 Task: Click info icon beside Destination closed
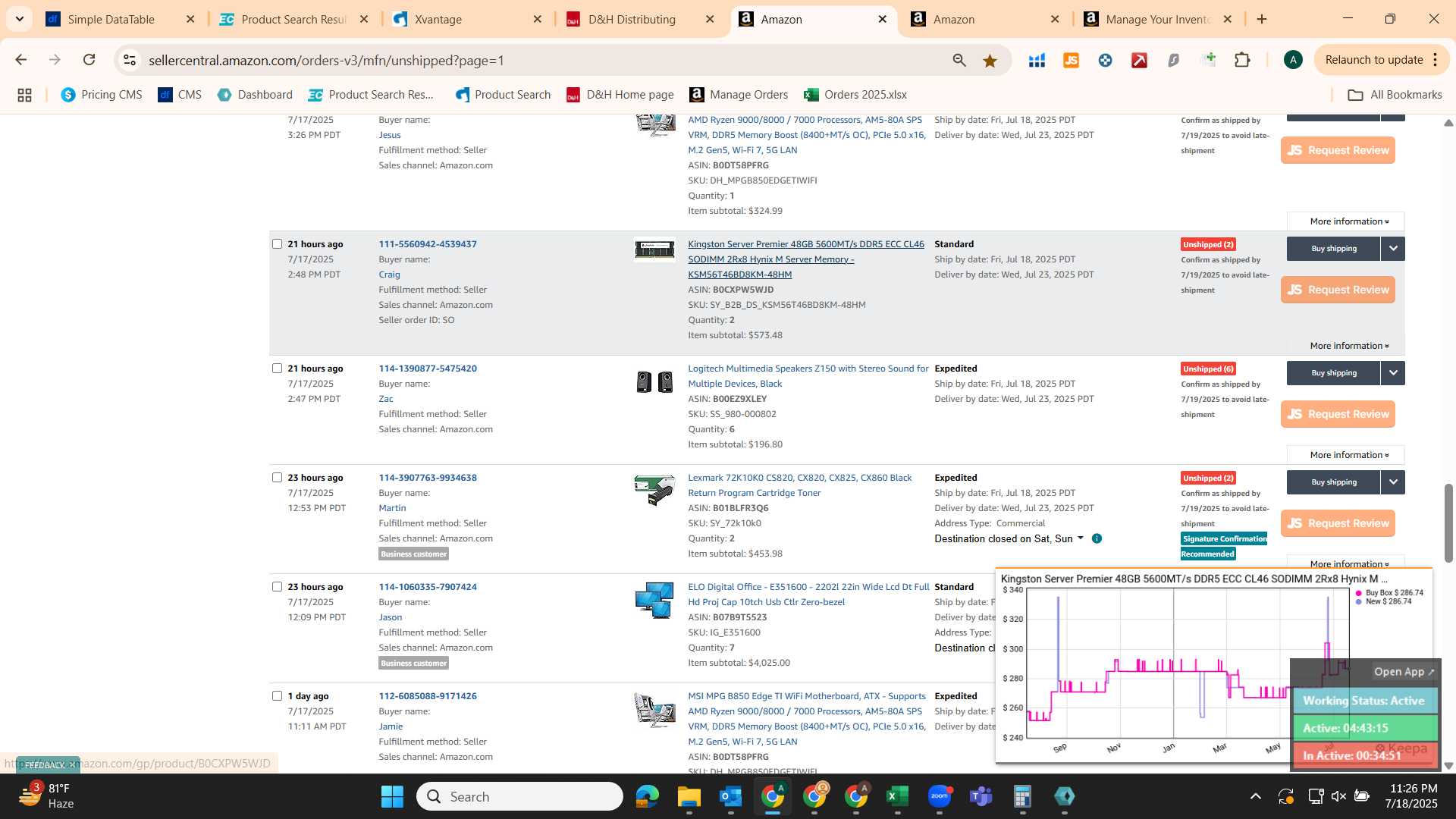tap(1097, 538)
